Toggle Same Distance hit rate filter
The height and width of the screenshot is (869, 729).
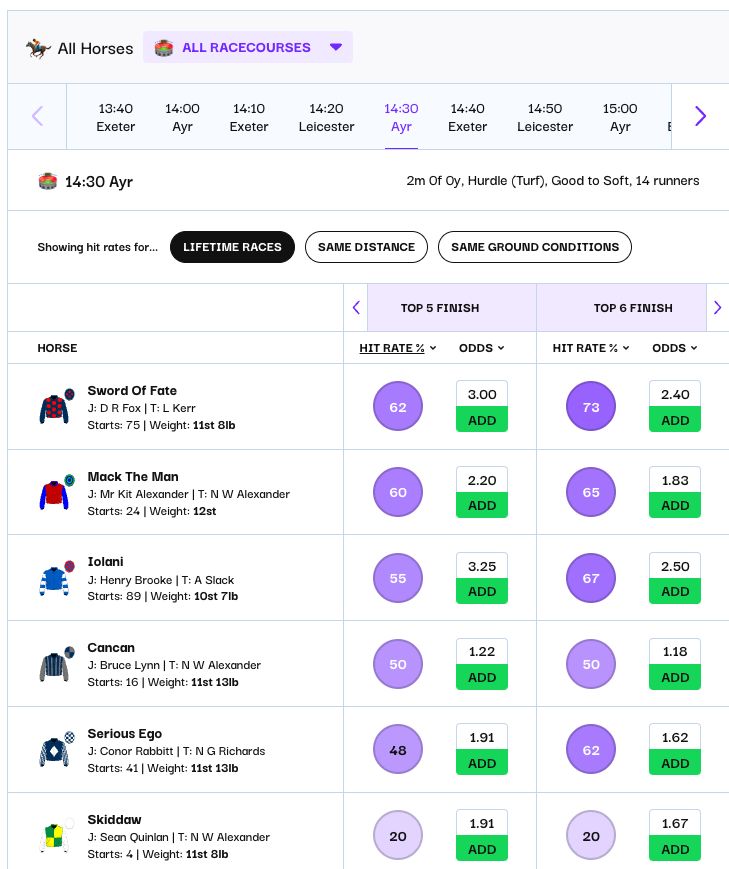366,247
